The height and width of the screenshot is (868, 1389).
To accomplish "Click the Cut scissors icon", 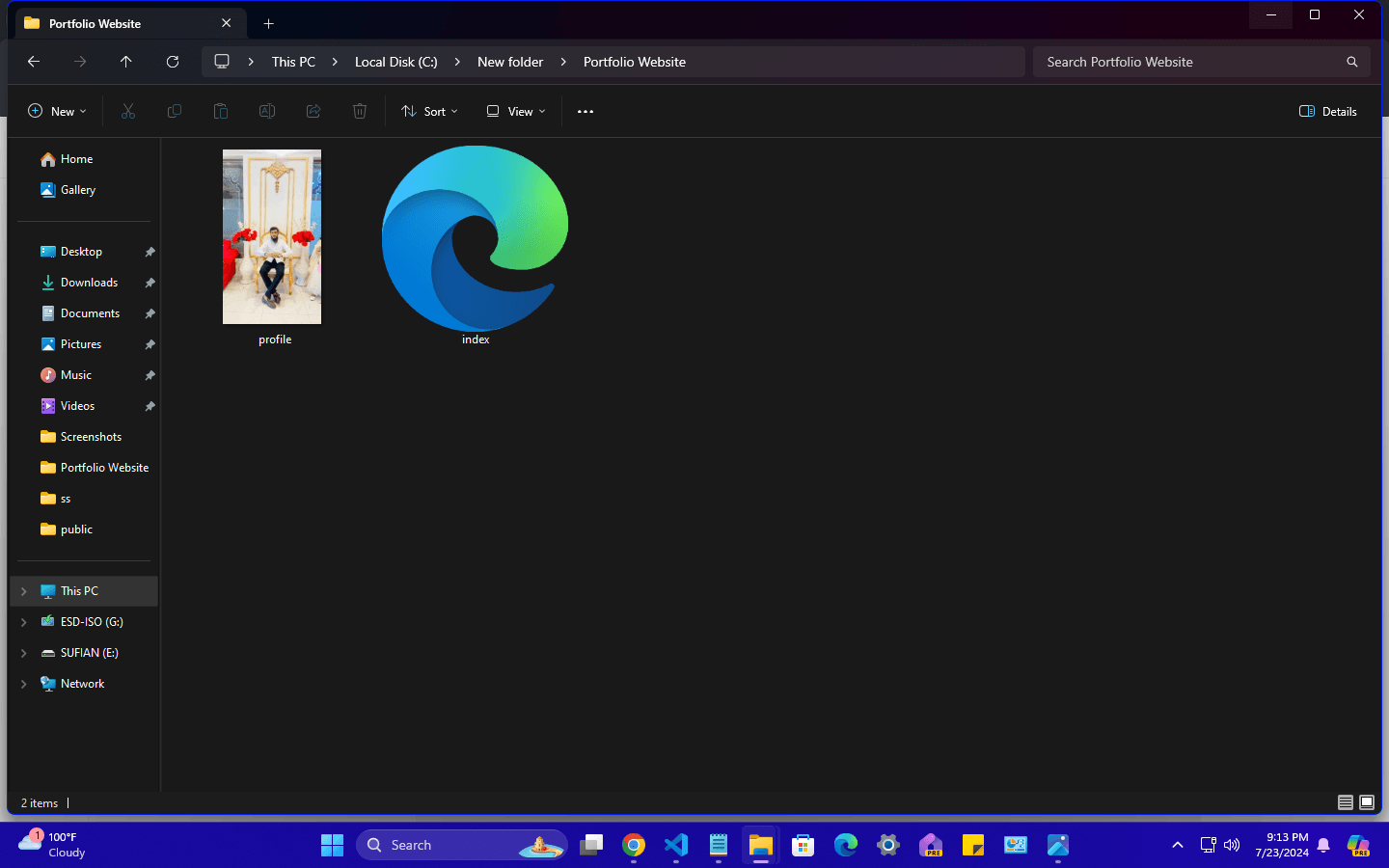I will pos(128,112).
